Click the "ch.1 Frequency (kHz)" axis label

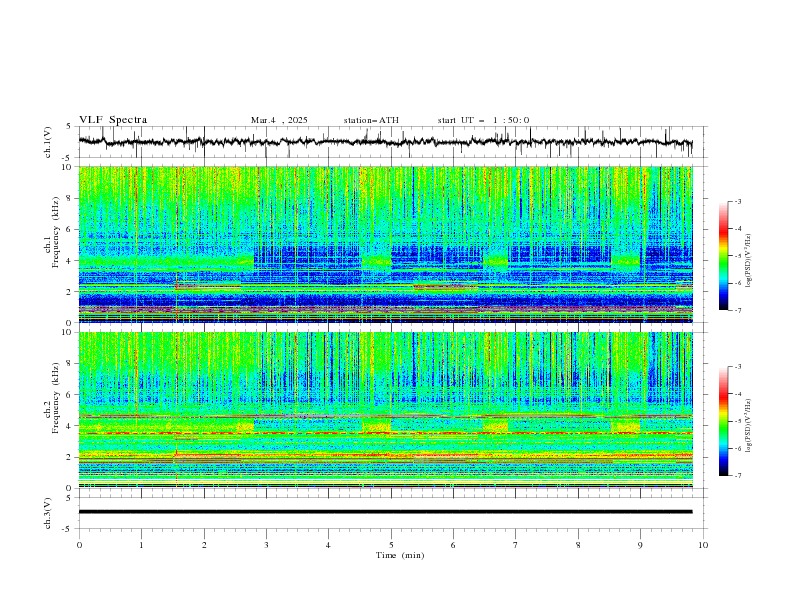pyautogui.click(x=52, y=232)
